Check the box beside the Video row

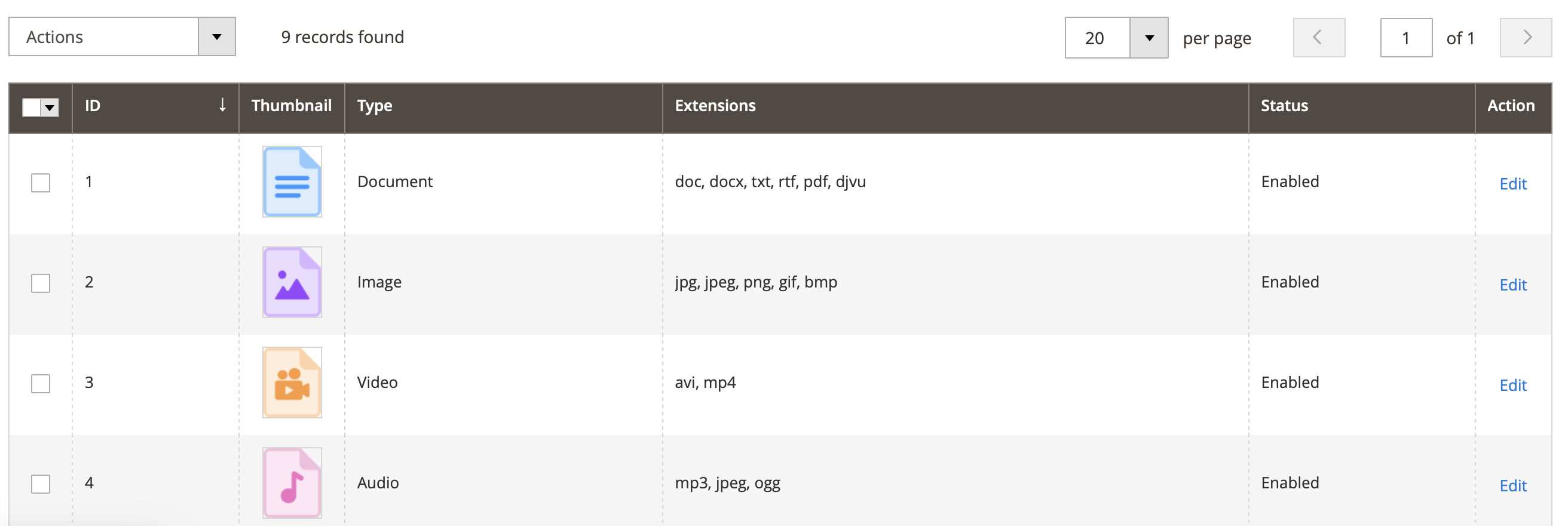pyautogui.click(x=41, y=384)
